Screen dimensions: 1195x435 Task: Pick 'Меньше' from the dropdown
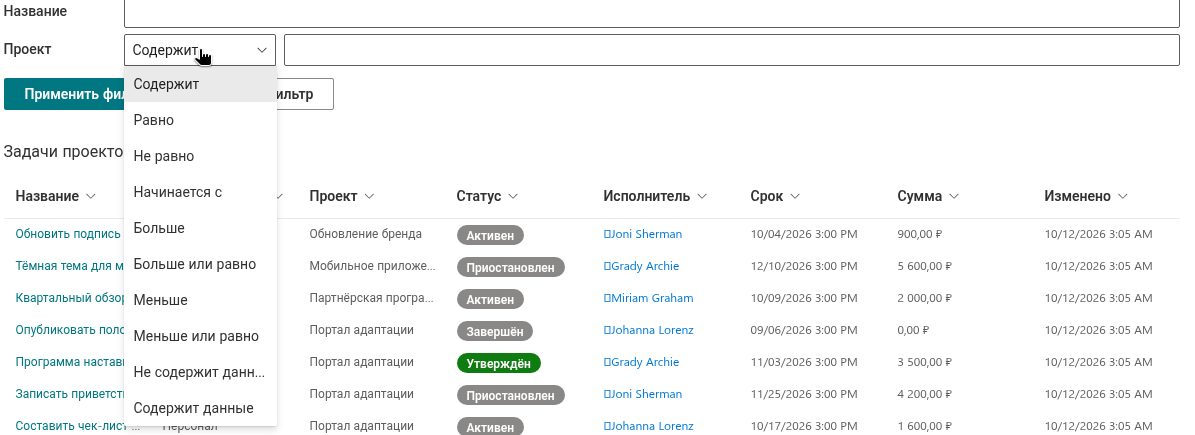[x=200, y=300]
